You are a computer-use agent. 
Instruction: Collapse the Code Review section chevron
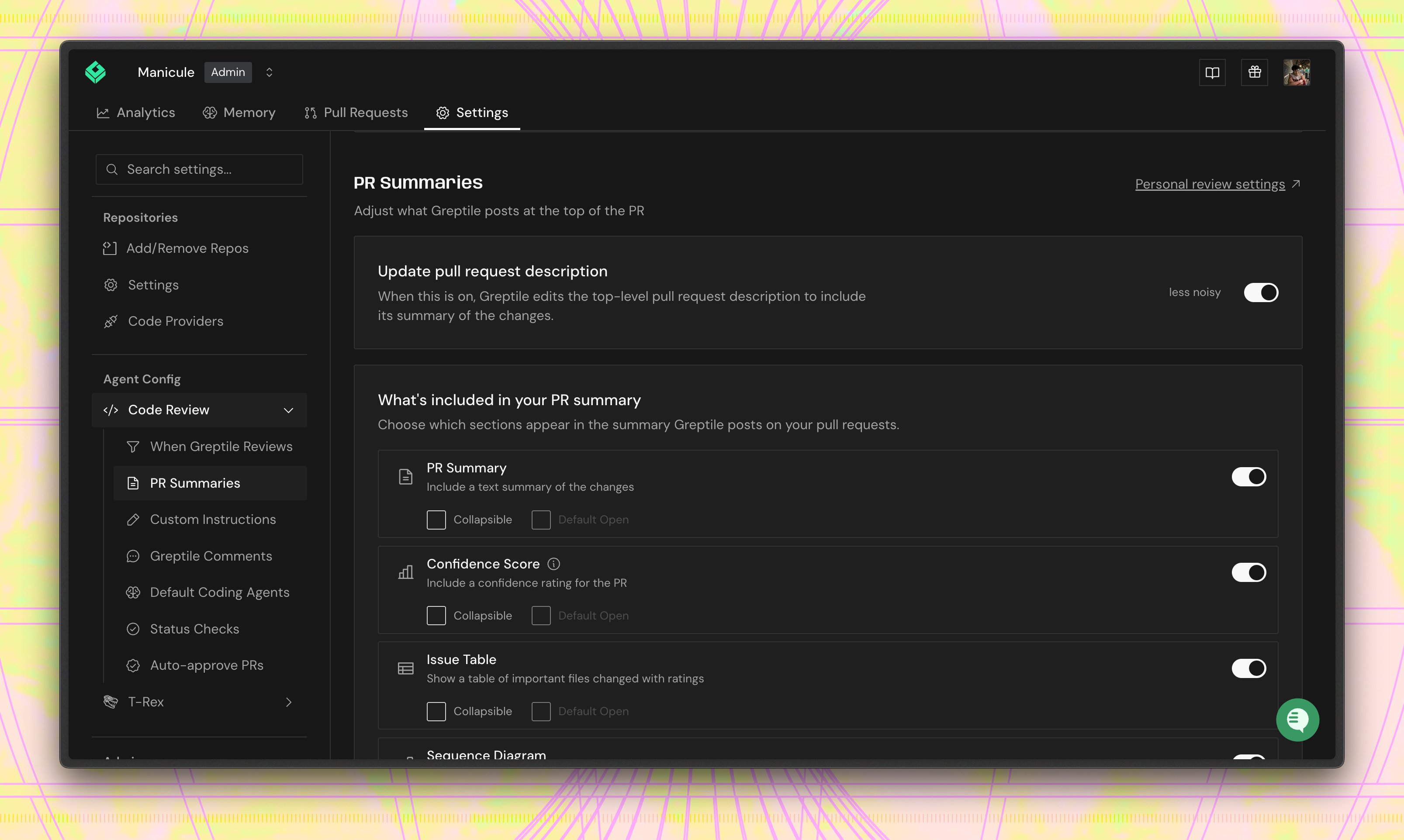point(288,410)
